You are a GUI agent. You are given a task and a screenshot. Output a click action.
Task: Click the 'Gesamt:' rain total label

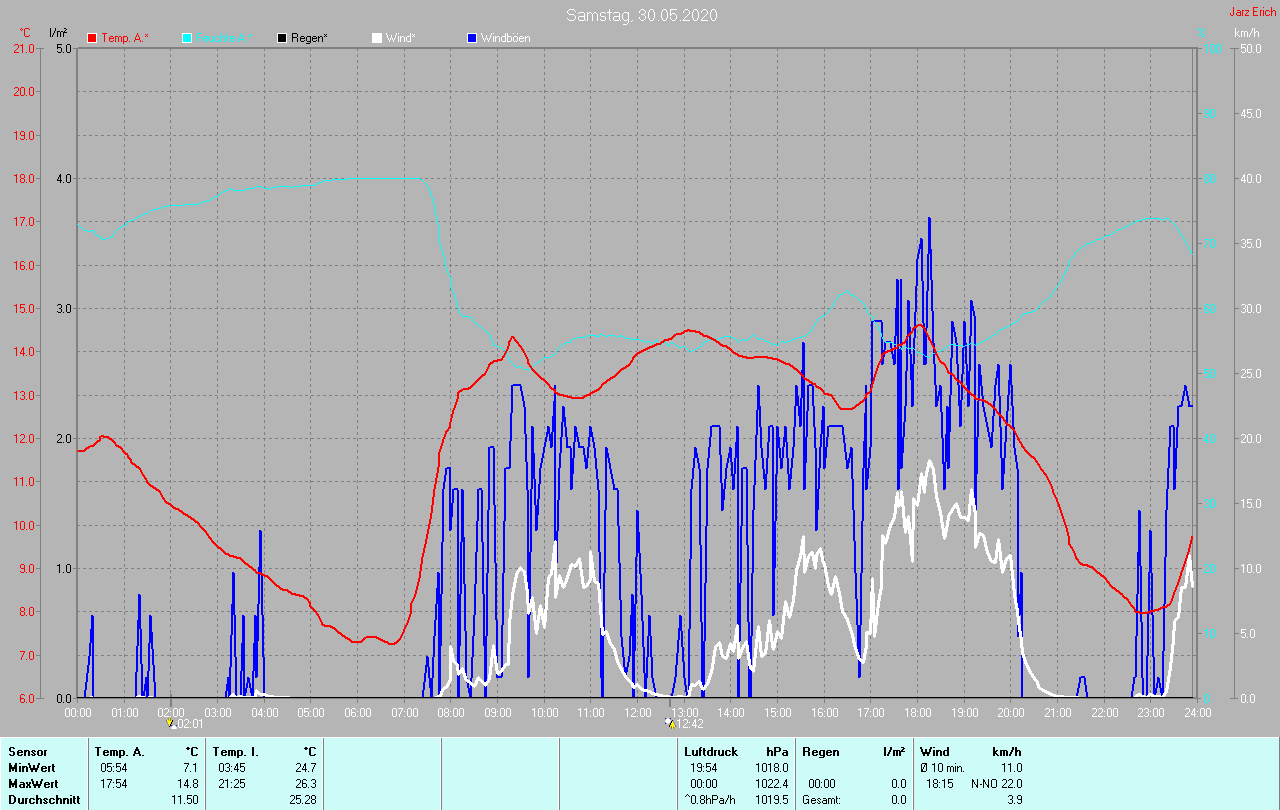[x=822, y=800]
